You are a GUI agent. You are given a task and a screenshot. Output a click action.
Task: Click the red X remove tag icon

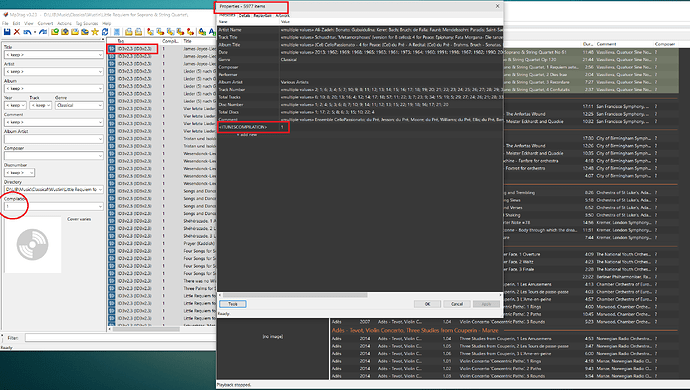(17, 32)
